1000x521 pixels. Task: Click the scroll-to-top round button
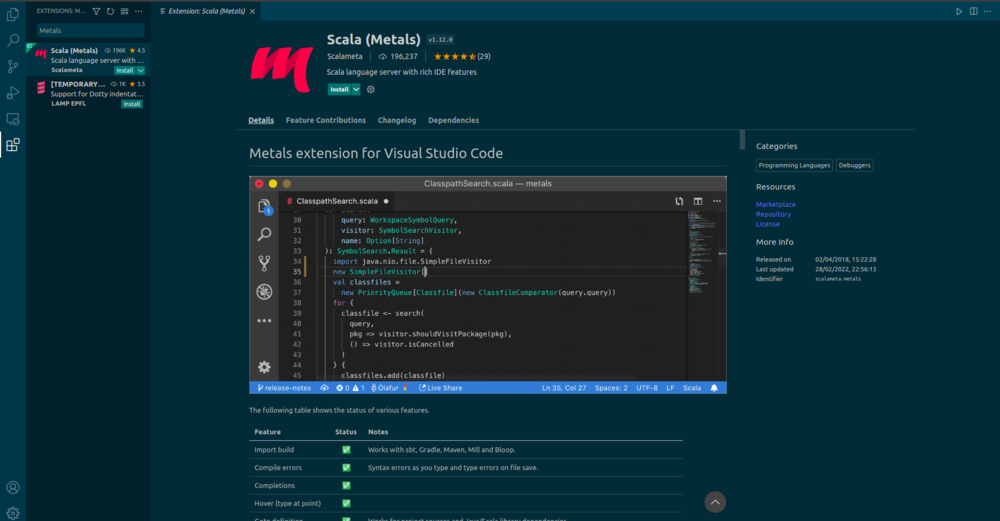pos(715,502)
